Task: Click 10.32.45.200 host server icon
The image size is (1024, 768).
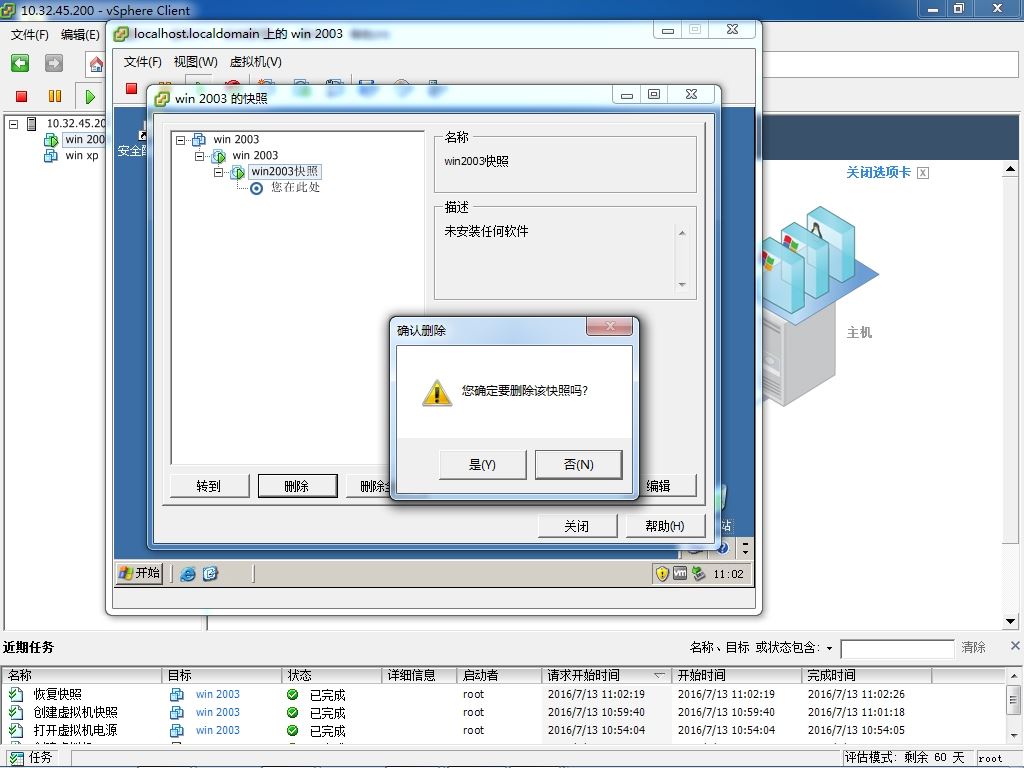Action: coord(31,123)
